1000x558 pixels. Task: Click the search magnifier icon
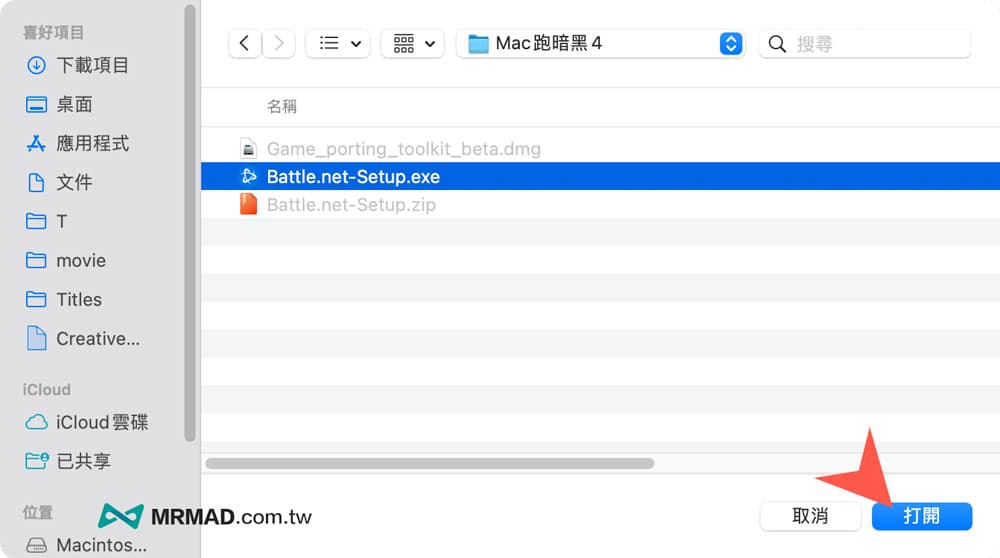point(777,44)
